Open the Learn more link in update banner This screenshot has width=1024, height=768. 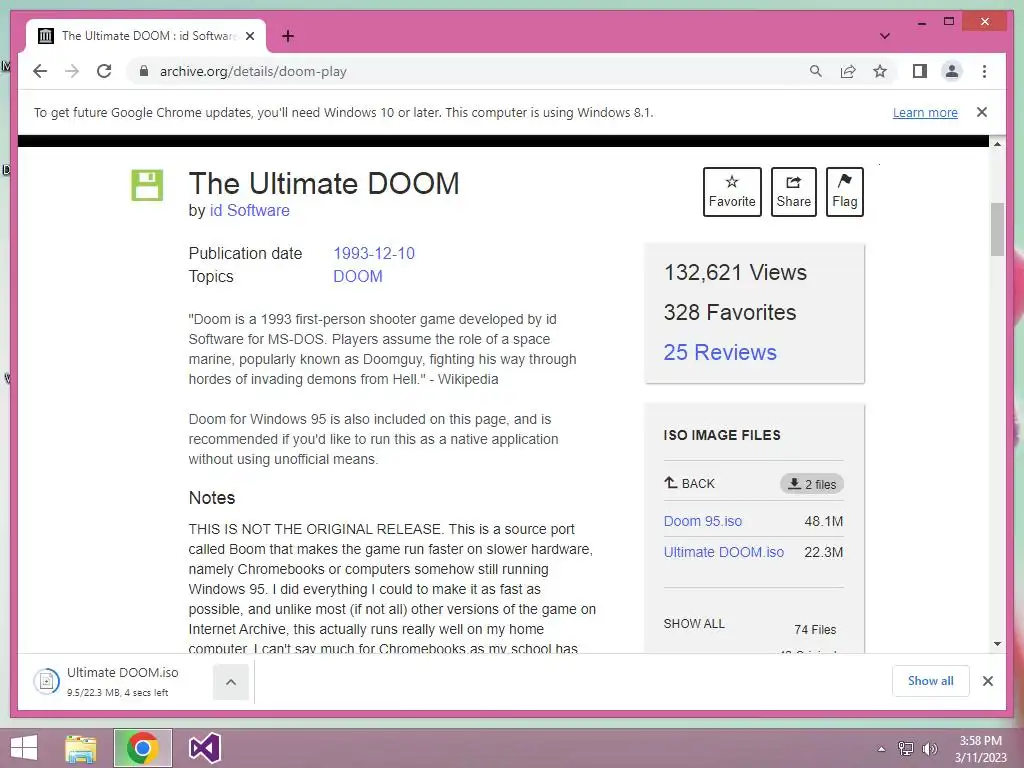[925, 112]
